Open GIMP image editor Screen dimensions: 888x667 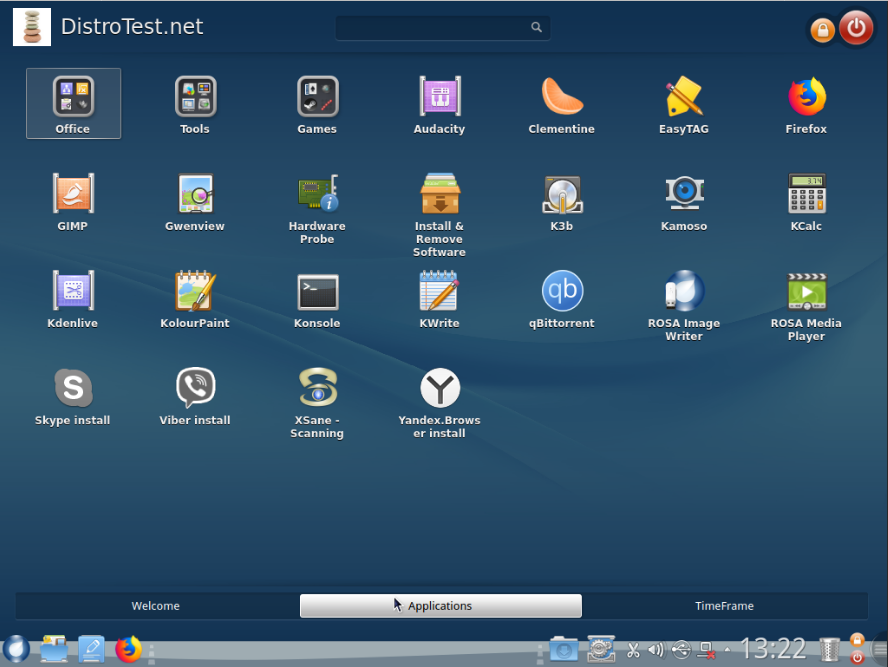(73, 201)
